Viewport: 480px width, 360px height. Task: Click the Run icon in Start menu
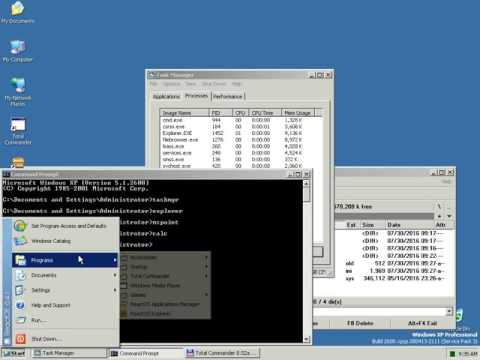tap(21, 320)
